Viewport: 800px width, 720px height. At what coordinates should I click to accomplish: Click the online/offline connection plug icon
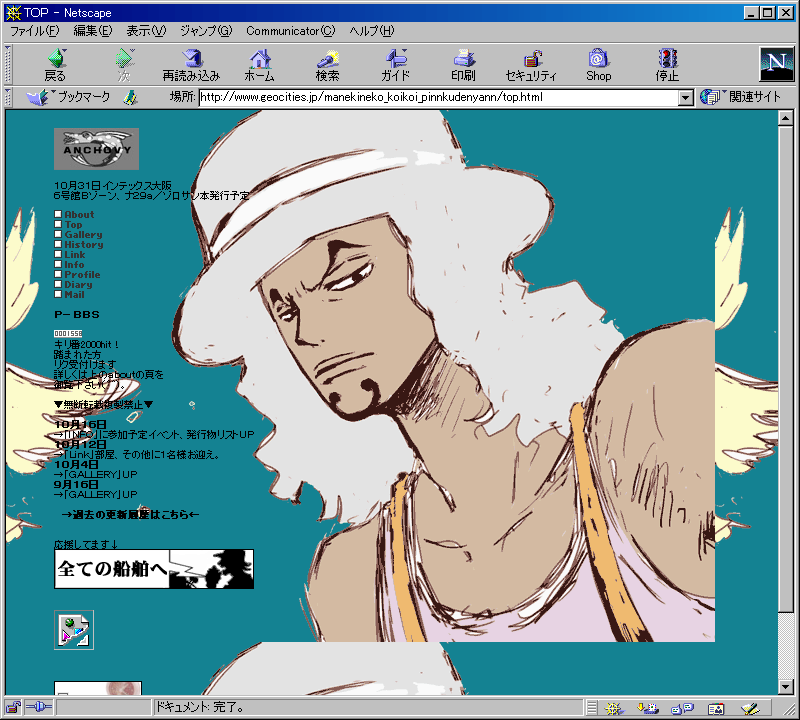point(38,707)
